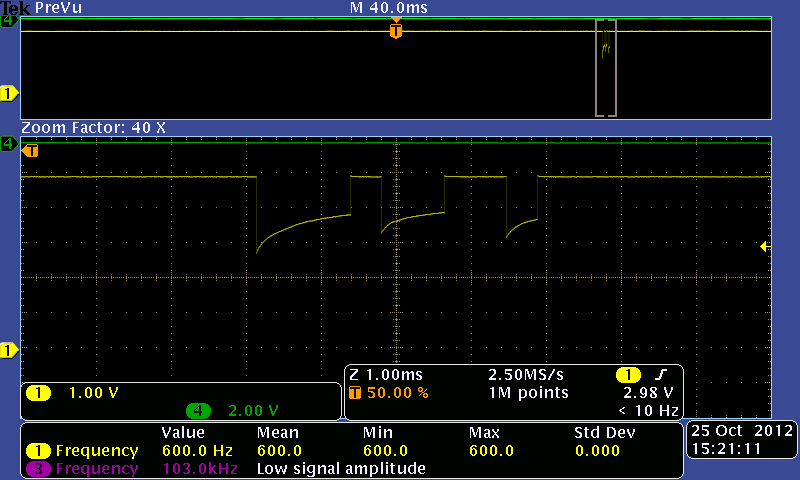Click the Value column header
The width and height of the screenshot is (800, 480).
(183, 433)
